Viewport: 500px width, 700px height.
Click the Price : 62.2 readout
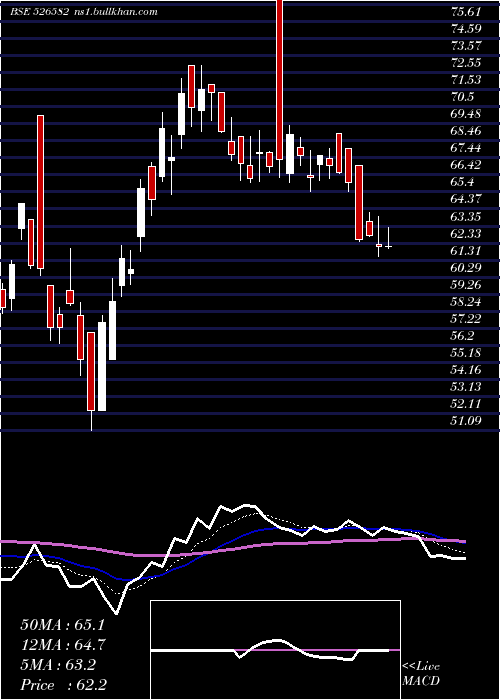click(x=63, y=685)
